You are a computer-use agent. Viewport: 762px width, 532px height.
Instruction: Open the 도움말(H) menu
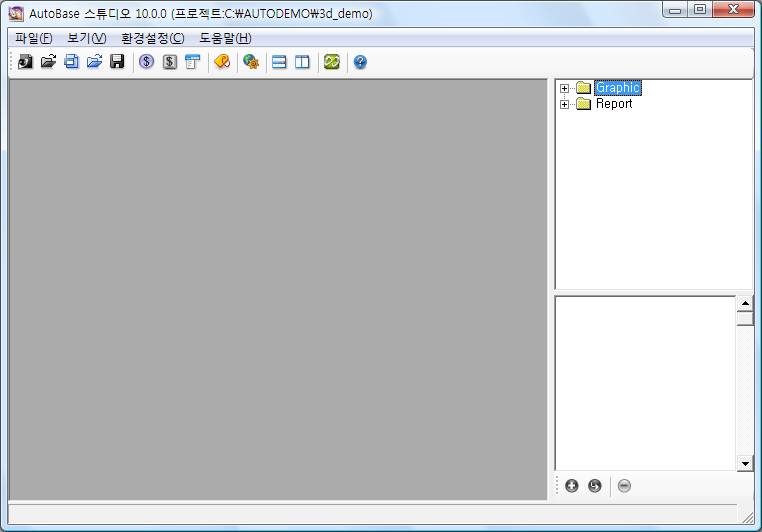click(x=225, y=38)
